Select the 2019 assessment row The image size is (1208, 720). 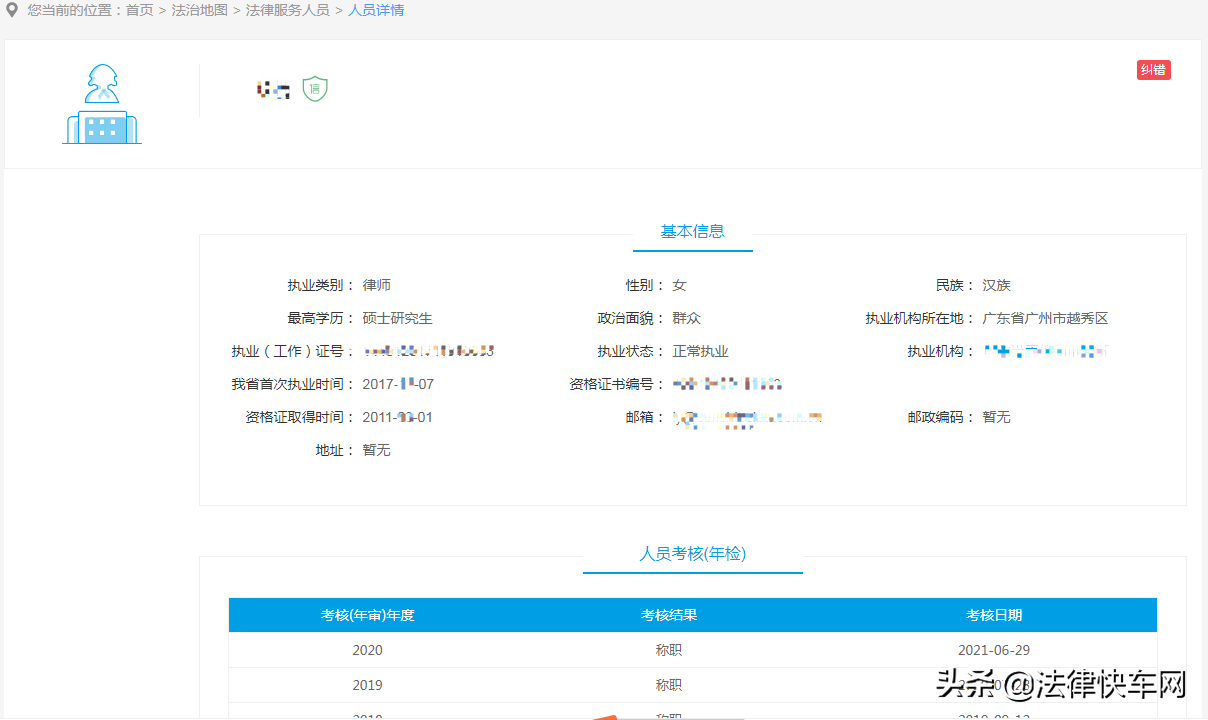point(367,685)
